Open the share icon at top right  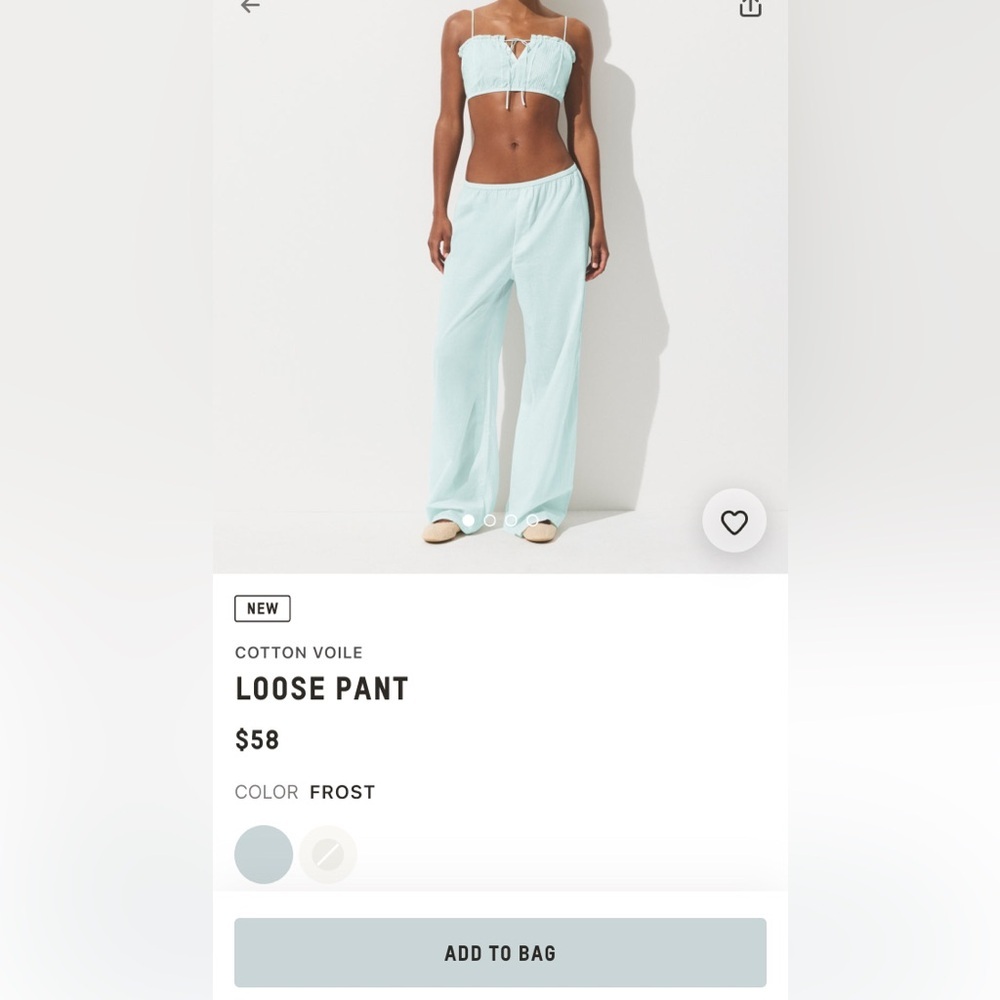[x=750, y=8]
